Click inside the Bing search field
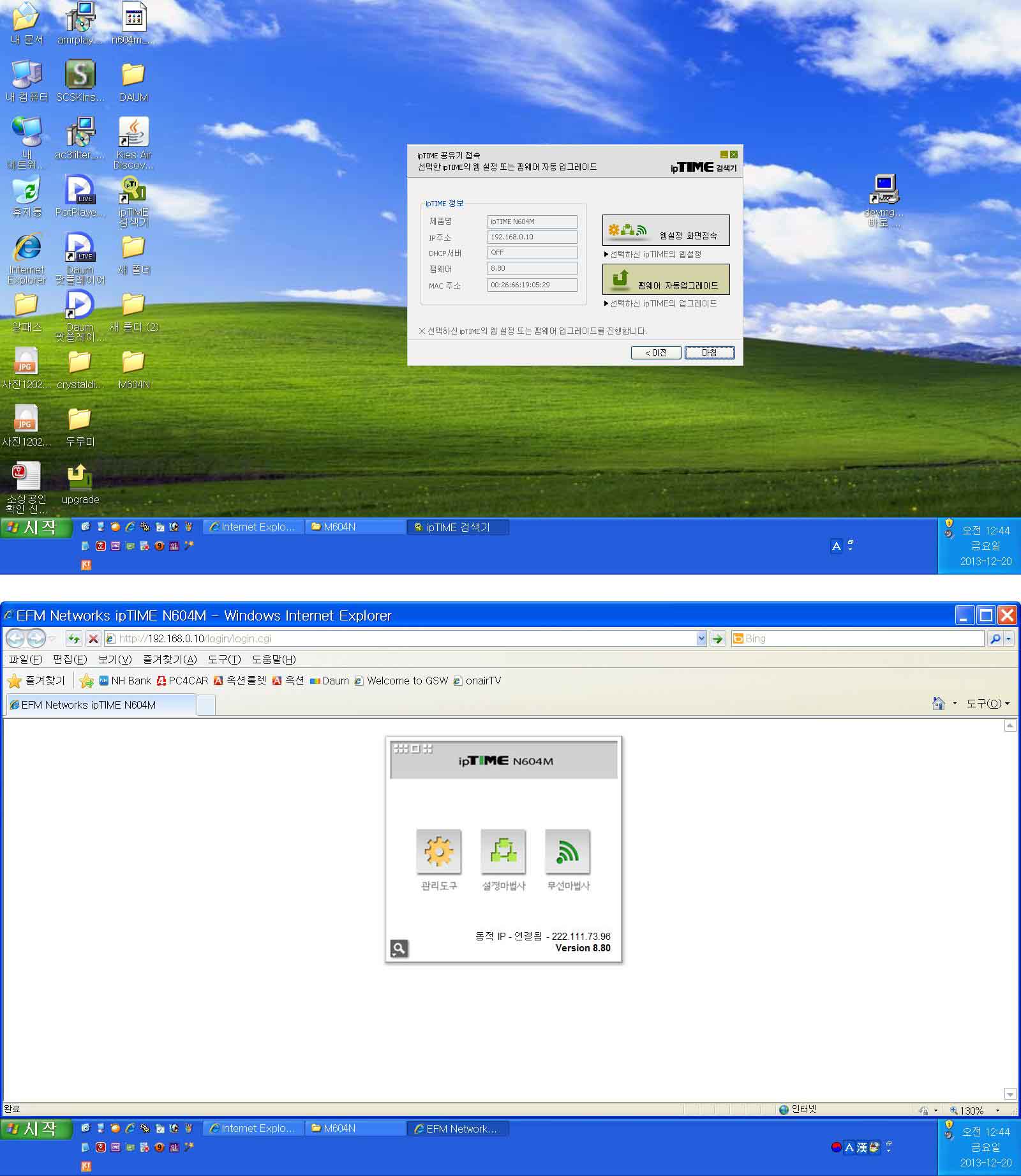This screenshot has height=1176, width=1021. [x=857, y=638]
